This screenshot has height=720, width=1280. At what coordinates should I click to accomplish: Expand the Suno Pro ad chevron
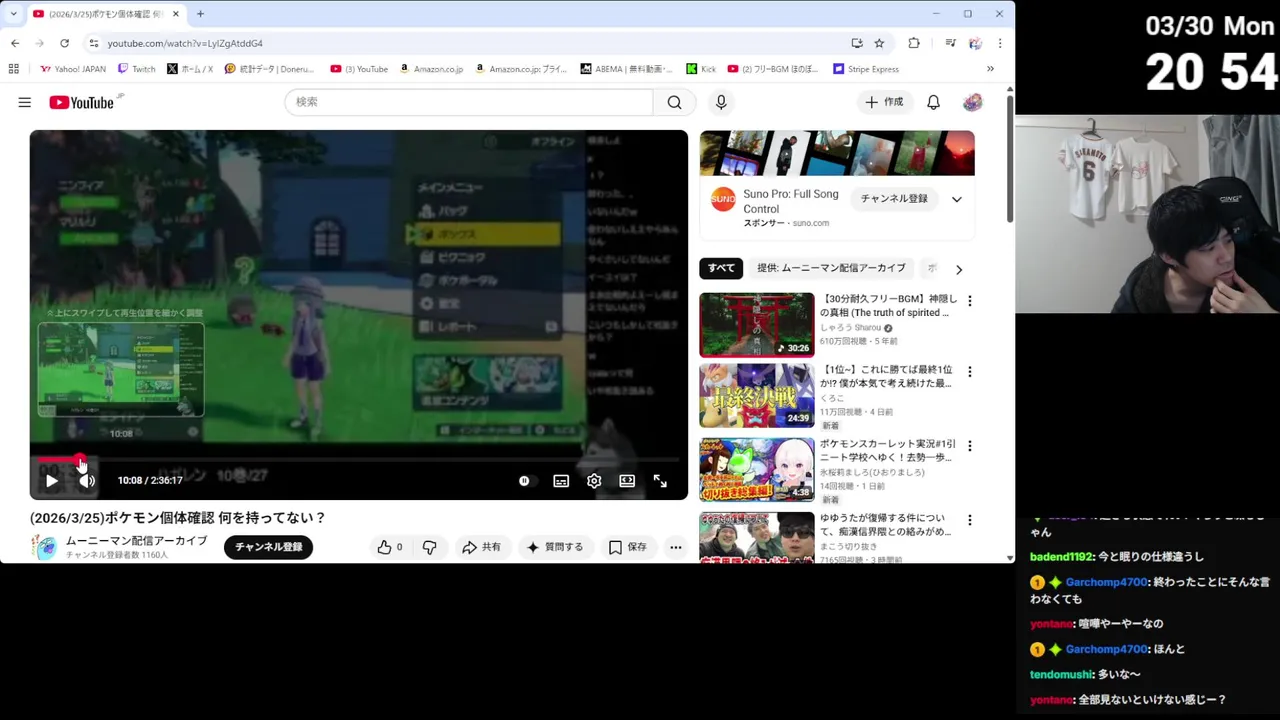(x=956, y=199)
